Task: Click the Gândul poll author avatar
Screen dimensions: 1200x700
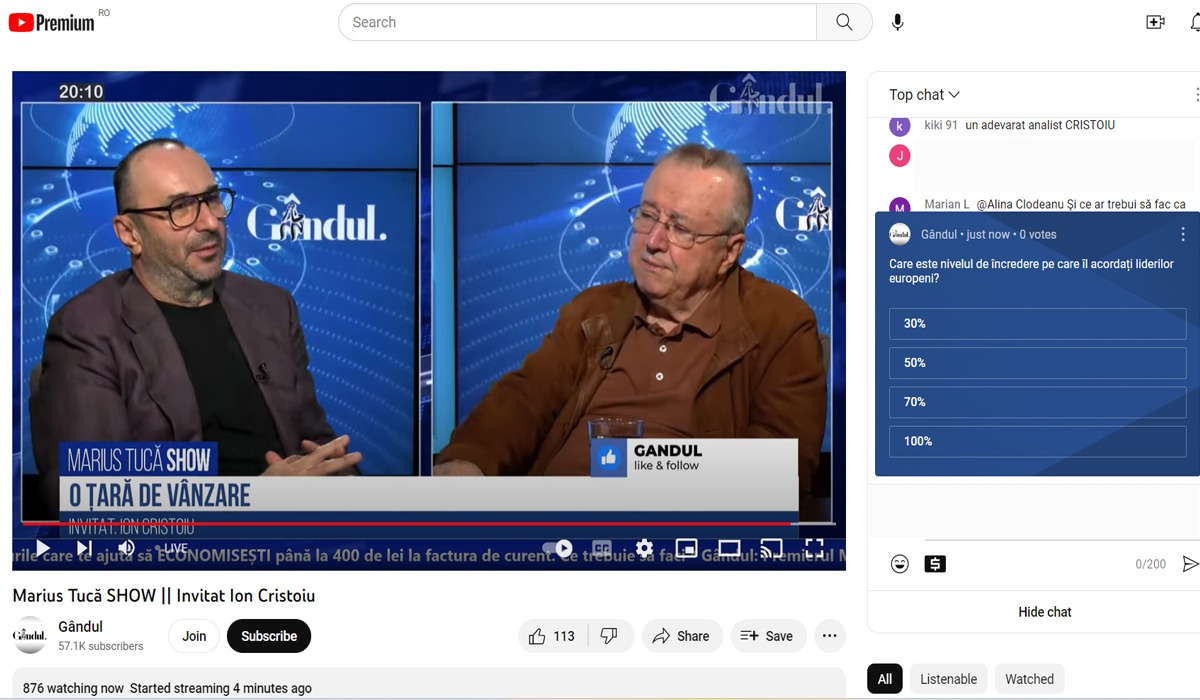Action: pyautogui.click(x=900, y=234)
